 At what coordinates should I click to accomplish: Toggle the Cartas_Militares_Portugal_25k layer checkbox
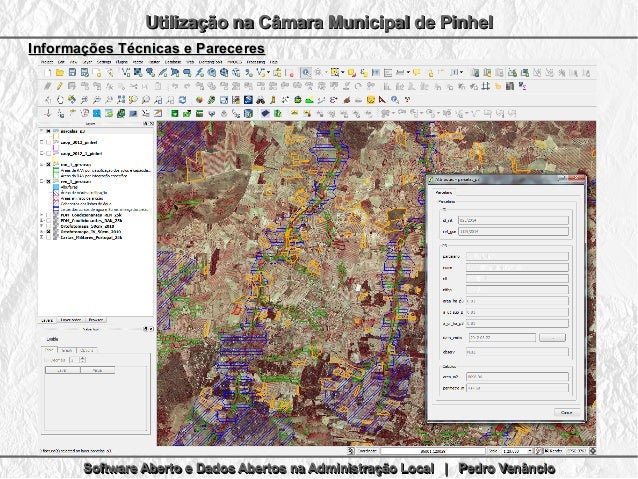pyautogui.click(x=46, y=239)
